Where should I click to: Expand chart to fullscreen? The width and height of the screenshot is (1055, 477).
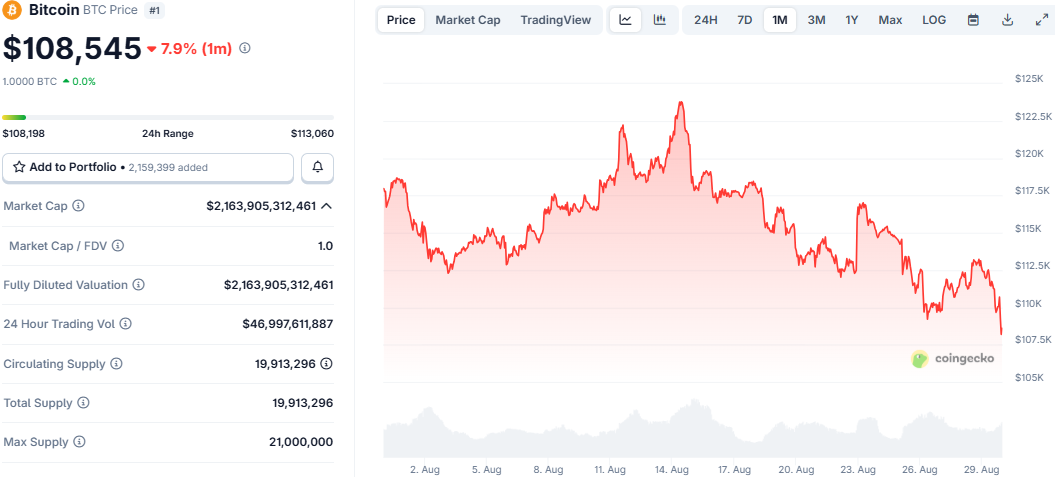click(1041, 20)
